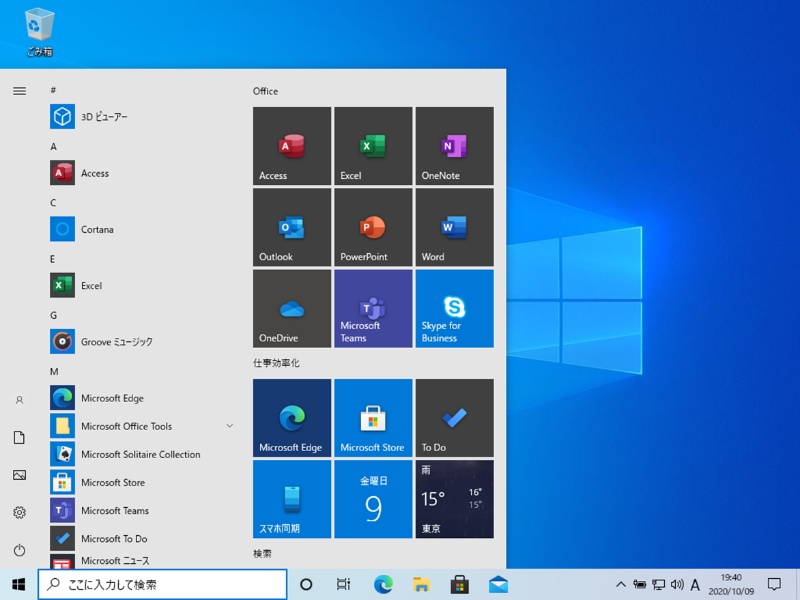Screen dimensions: 800x600
Task: Select Microsoft Solitaire Collection from app list
Action: pyautogui.click(x=140, y=454)
